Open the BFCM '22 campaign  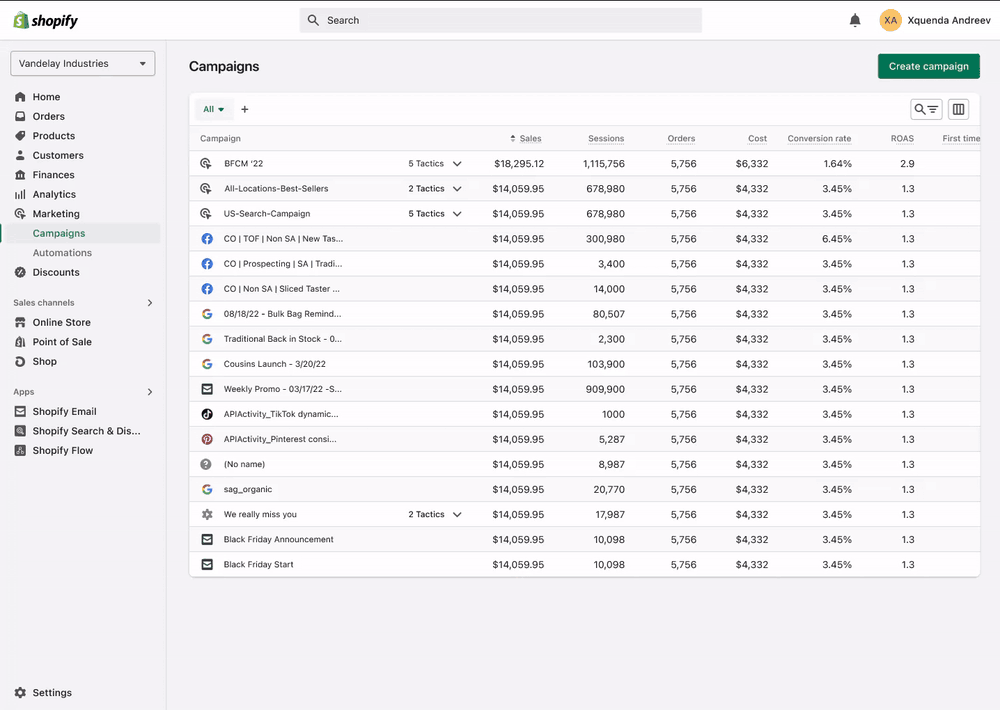coord(244,163)
